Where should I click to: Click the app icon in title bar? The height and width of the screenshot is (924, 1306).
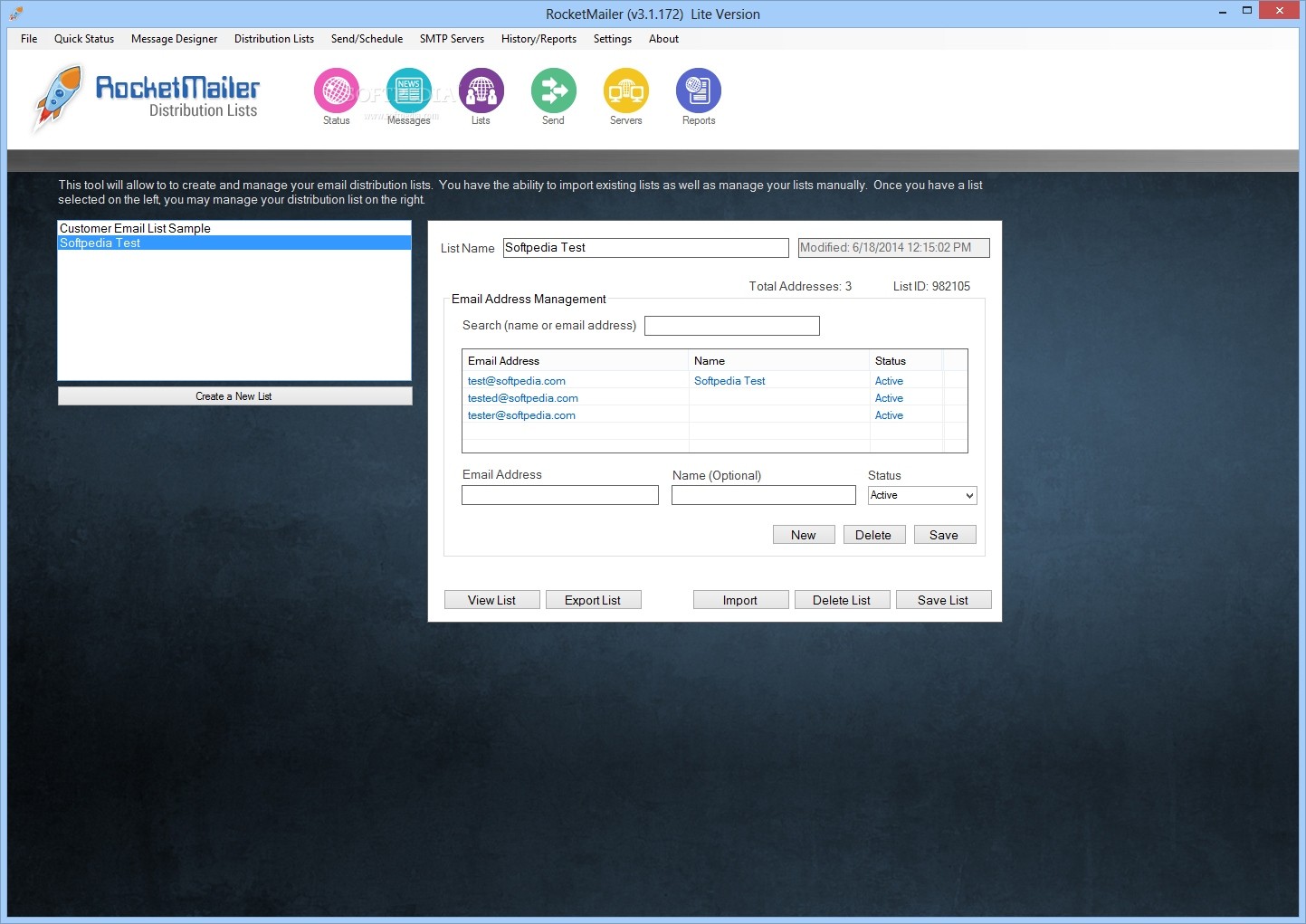pyautogui.click(x=15, y=13)
